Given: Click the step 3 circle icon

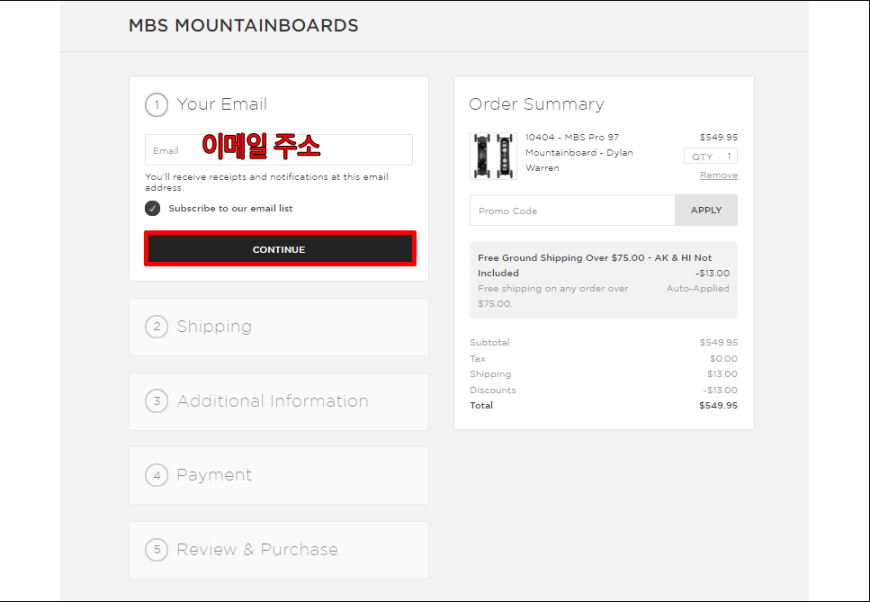Looking at the screenshot, I should click(x=156, y=401).
